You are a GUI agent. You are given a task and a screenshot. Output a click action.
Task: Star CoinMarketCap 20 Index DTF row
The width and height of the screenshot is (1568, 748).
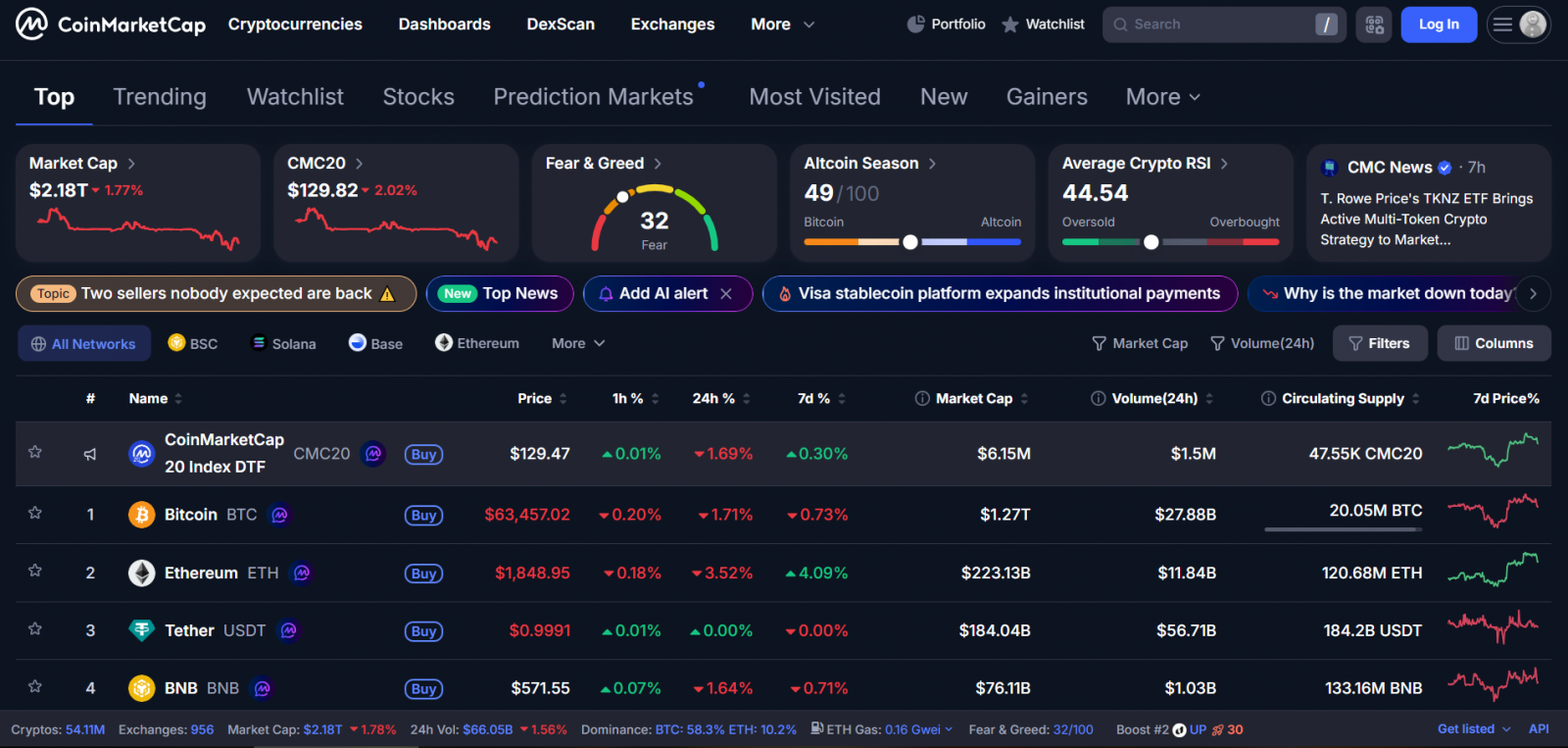(x=35, y=452)
